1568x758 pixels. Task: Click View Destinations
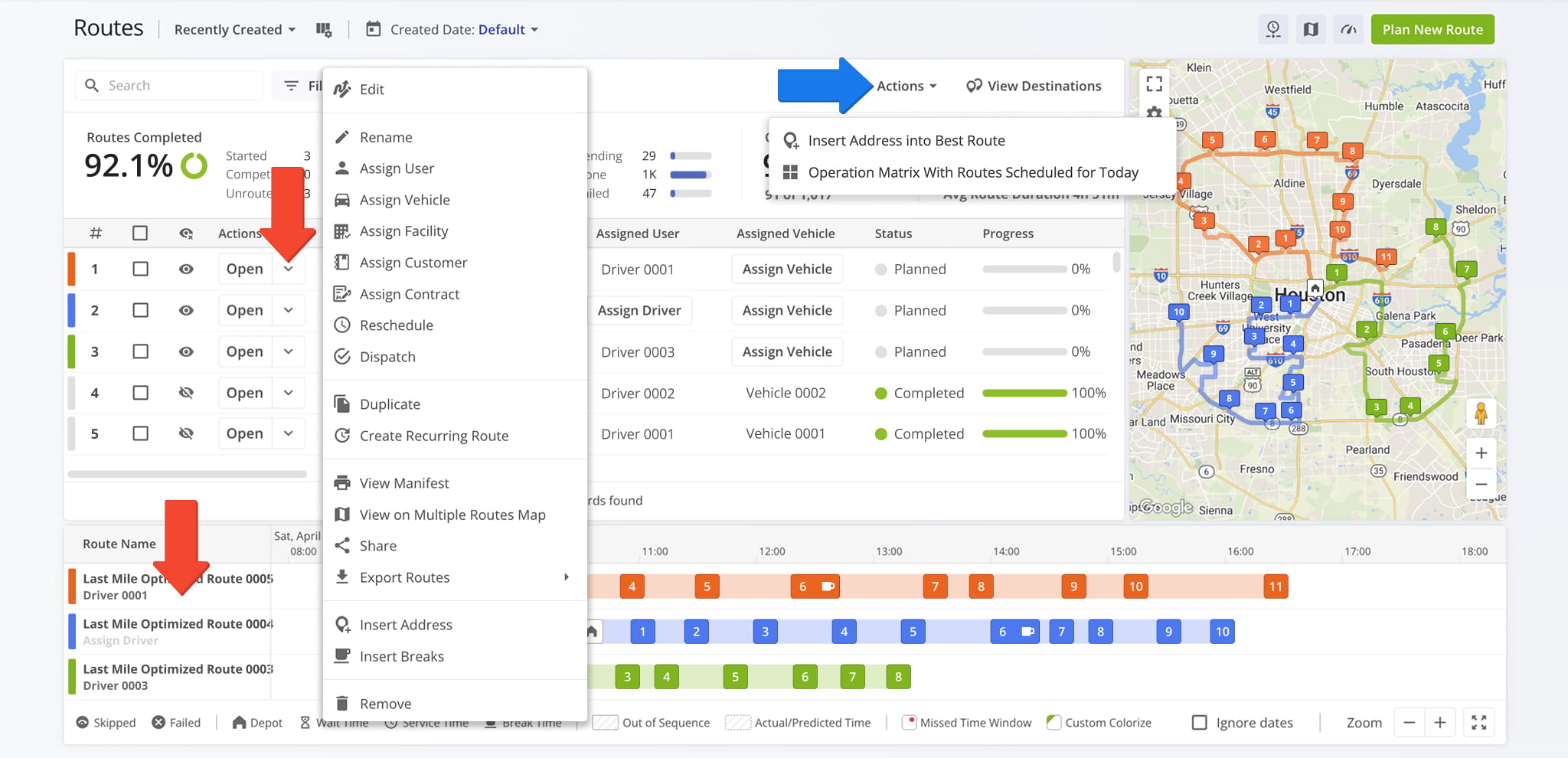(1034, 86)
